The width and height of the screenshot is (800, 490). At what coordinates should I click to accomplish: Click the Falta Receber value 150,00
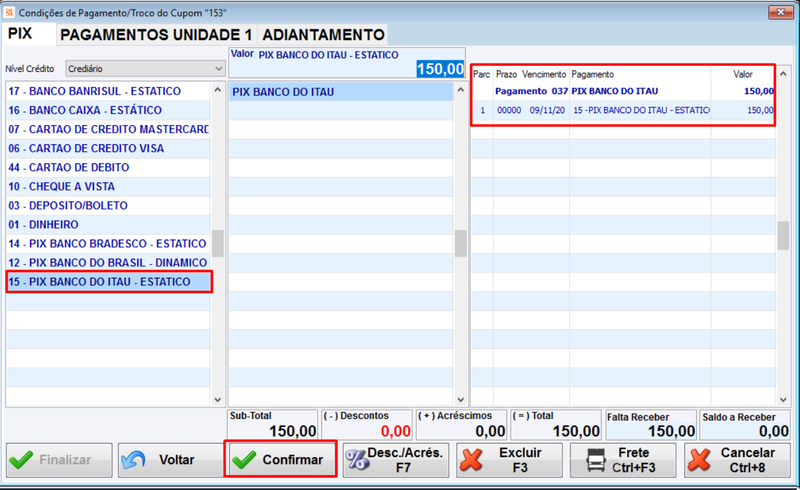[671, 431]
